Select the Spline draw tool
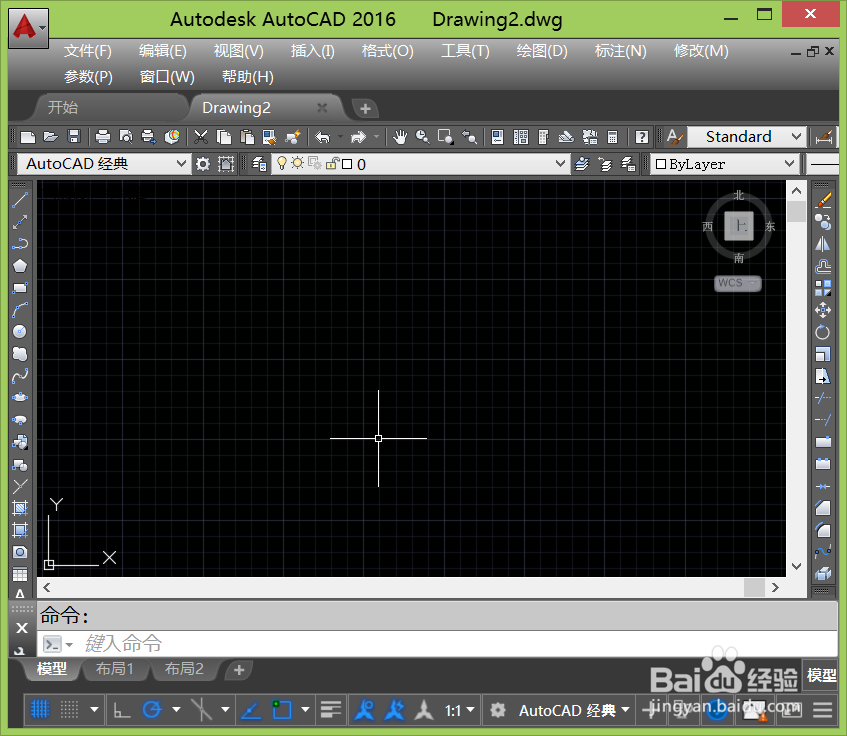Screen dimensions: 847x736 [20, 376]
